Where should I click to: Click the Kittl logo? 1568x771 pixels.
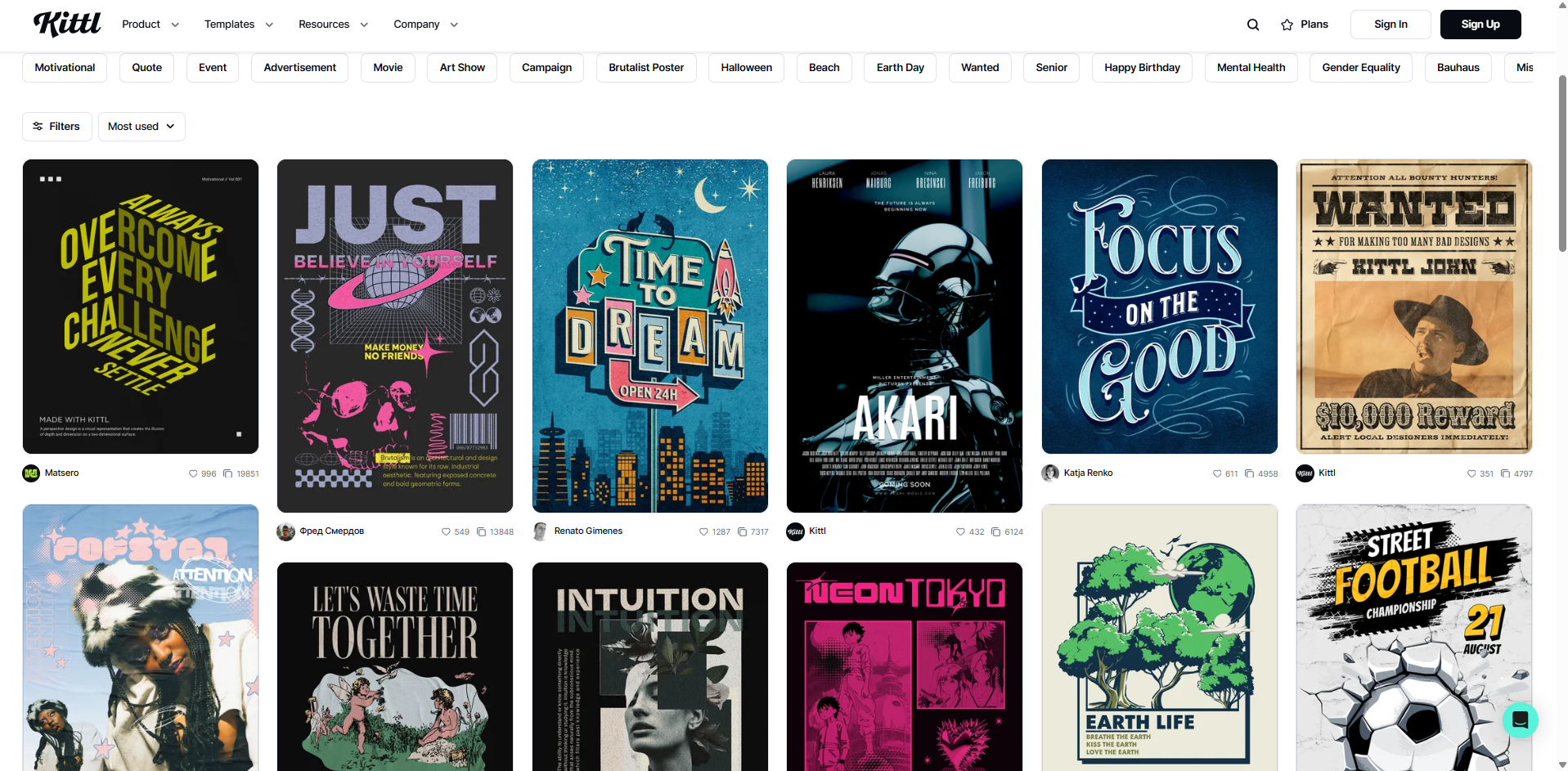pos(67,24)
